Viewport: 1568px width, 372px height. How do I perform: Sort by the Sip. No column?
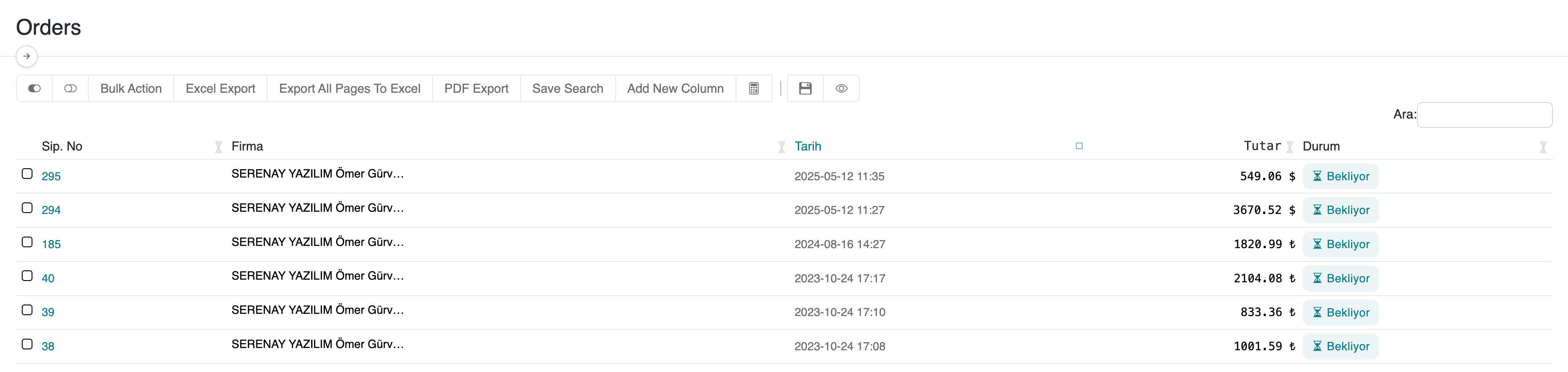click(x=62, y=146)
